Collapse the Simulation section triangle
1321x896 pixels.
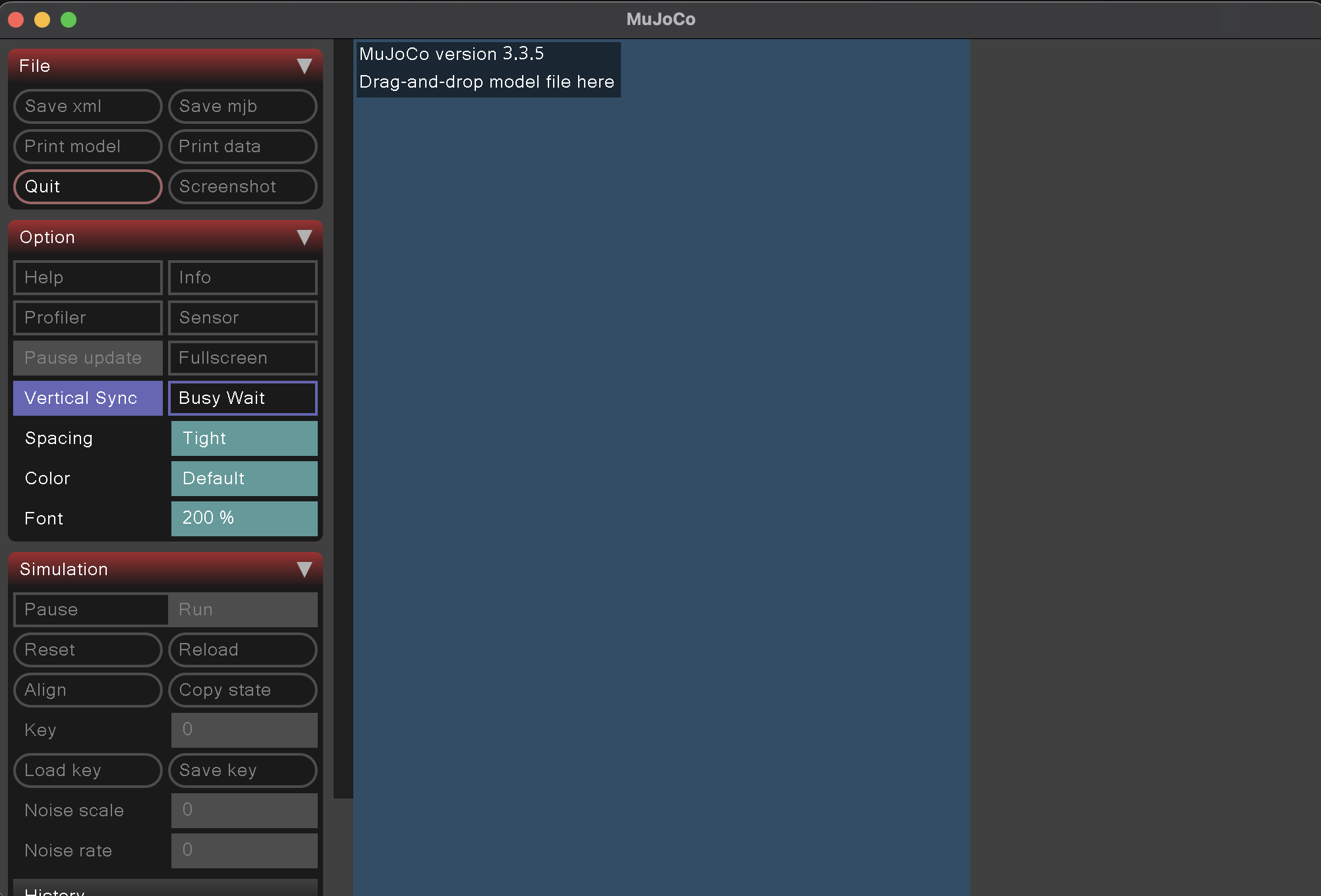tap(304, 569)
